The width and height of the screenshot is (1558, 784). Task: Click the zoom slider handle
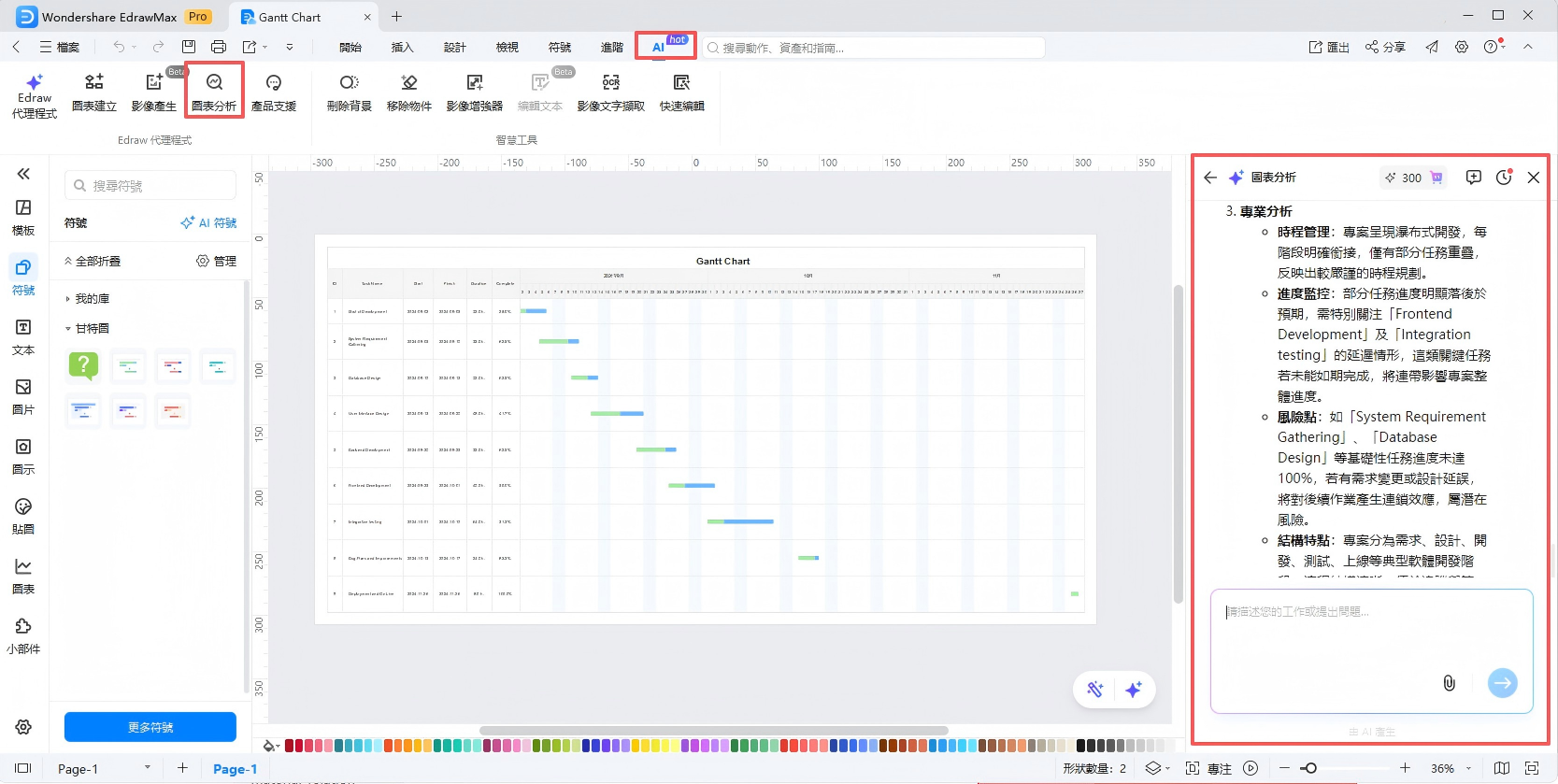[x=1309, y=768]
